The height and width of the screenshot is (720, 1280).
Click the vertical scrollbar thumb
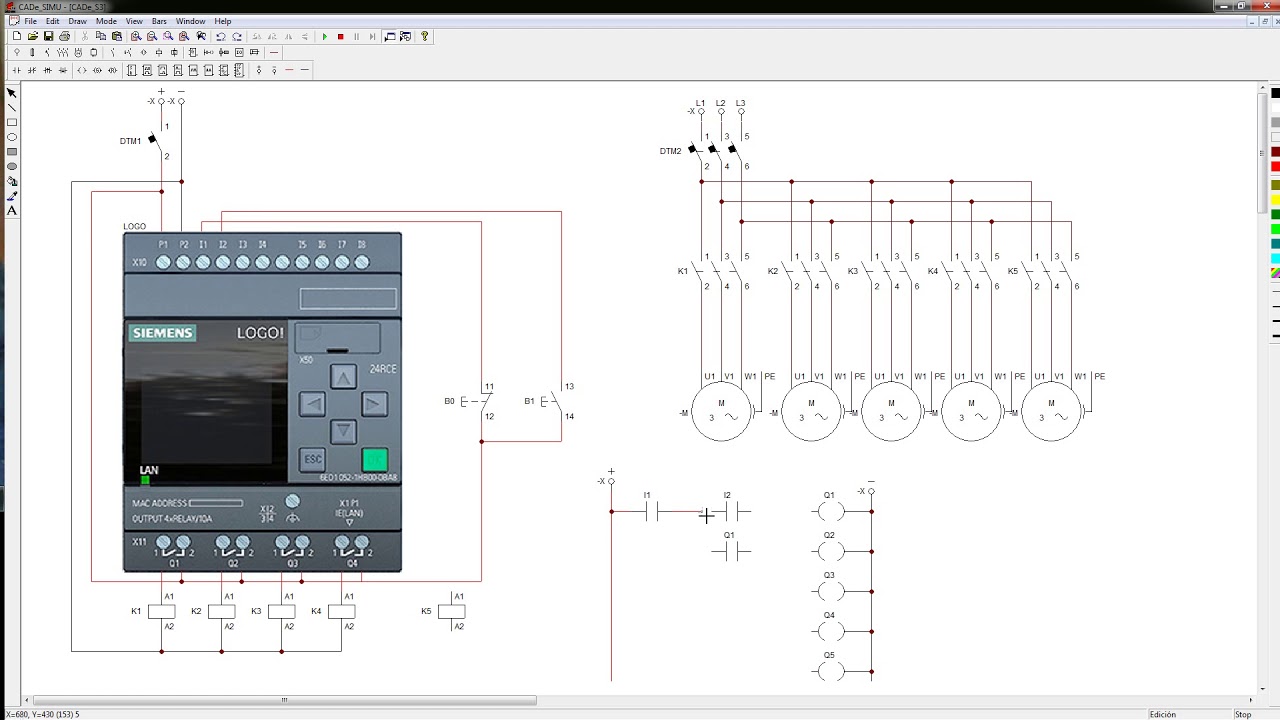point(1263,152)
